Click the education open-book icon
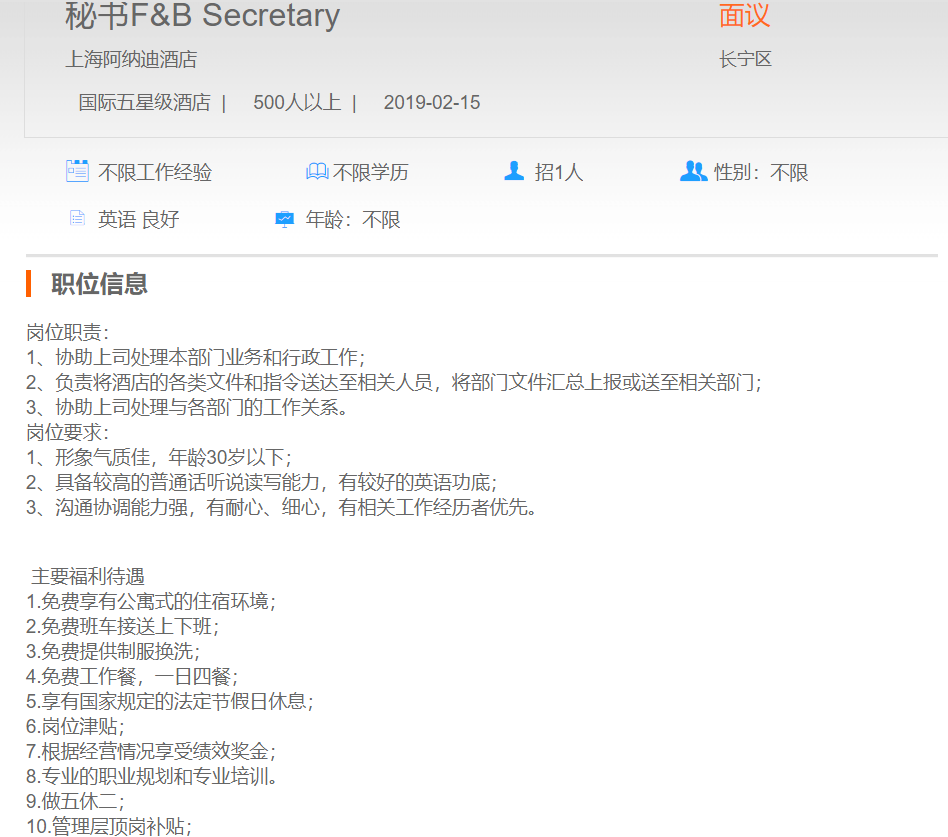This screenshot has width=948, height=837. pyautogui.click(x=317, y=172)
